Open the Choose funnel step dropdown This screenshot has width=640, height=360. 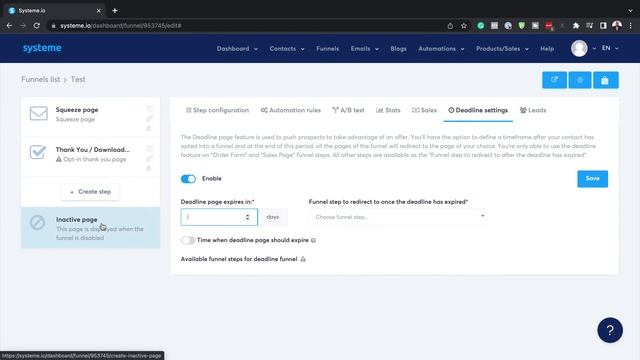[398, 217]
